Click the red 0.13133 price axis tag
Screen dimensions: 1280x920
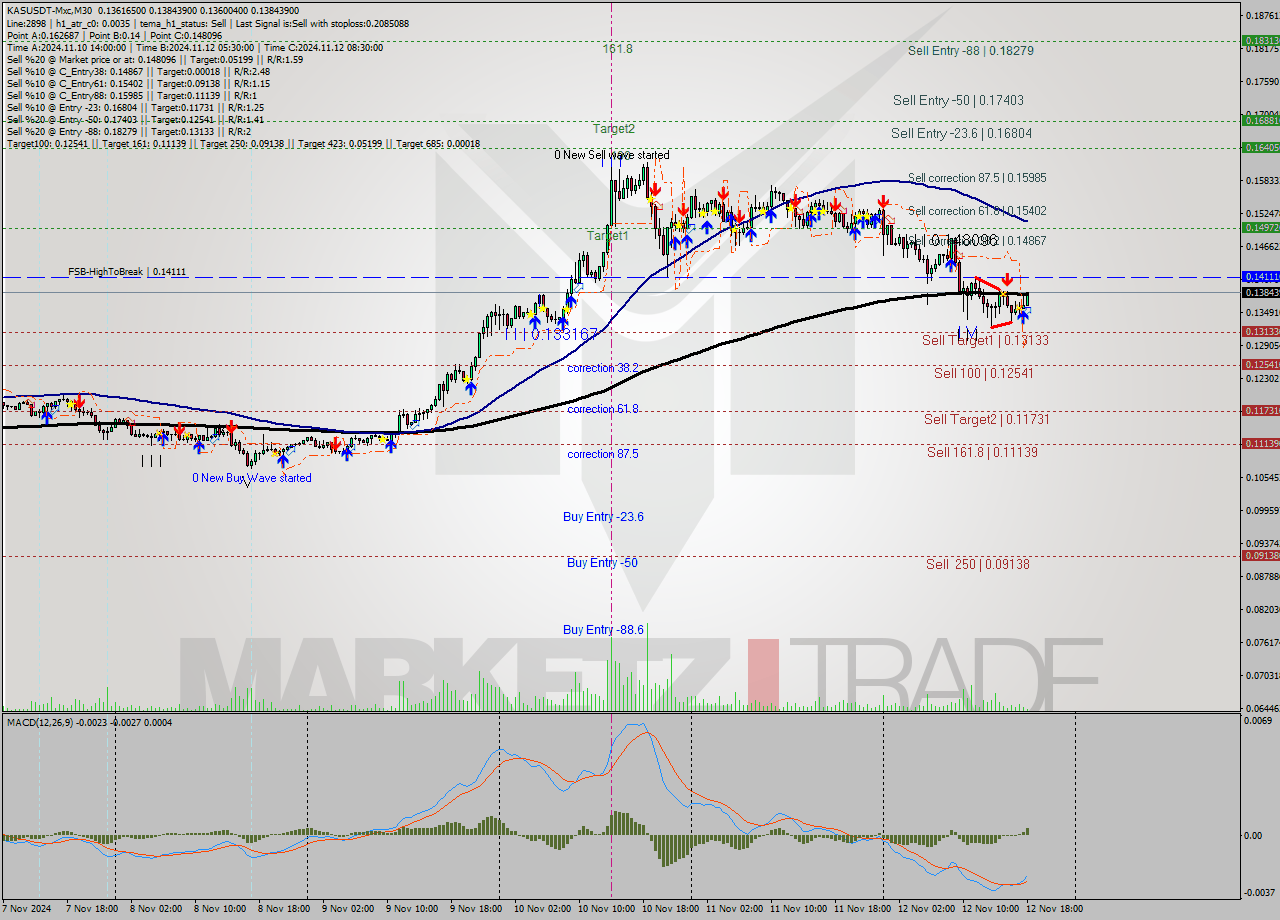point(1260,331)
